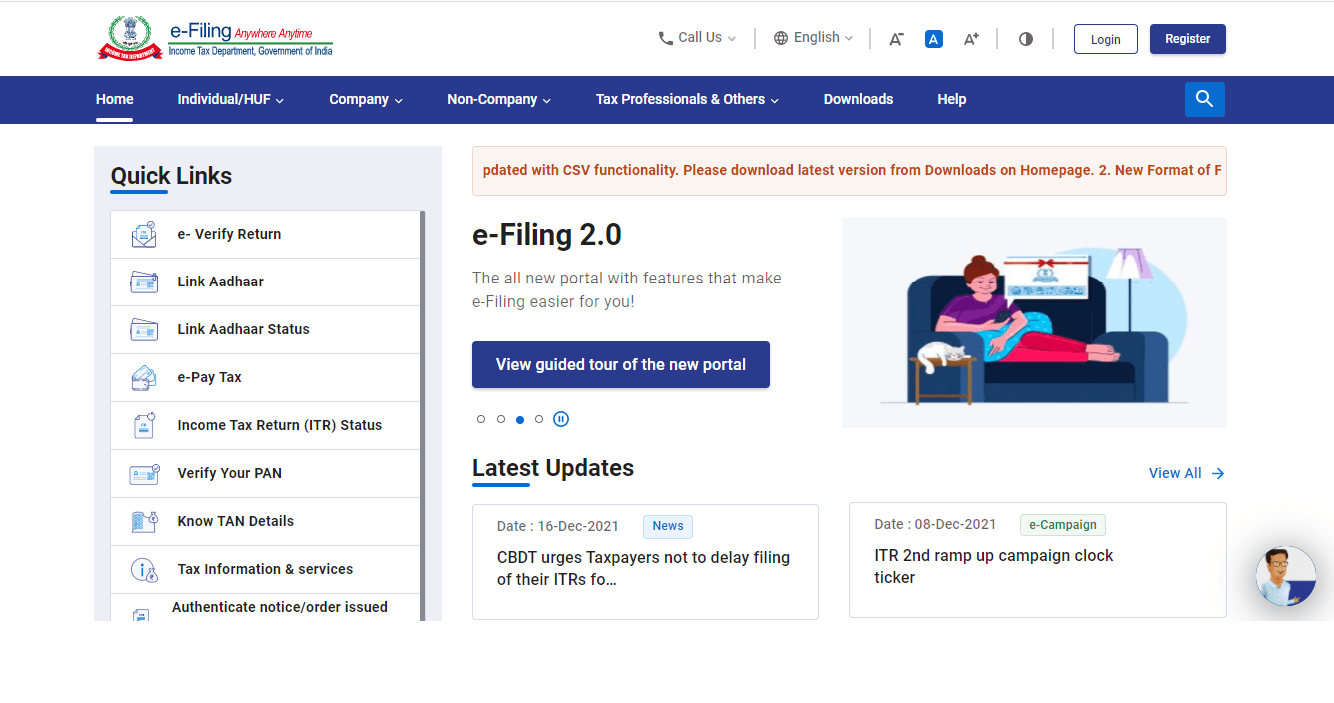Open CBDT urges Taxpayers news card

(645, 562)
